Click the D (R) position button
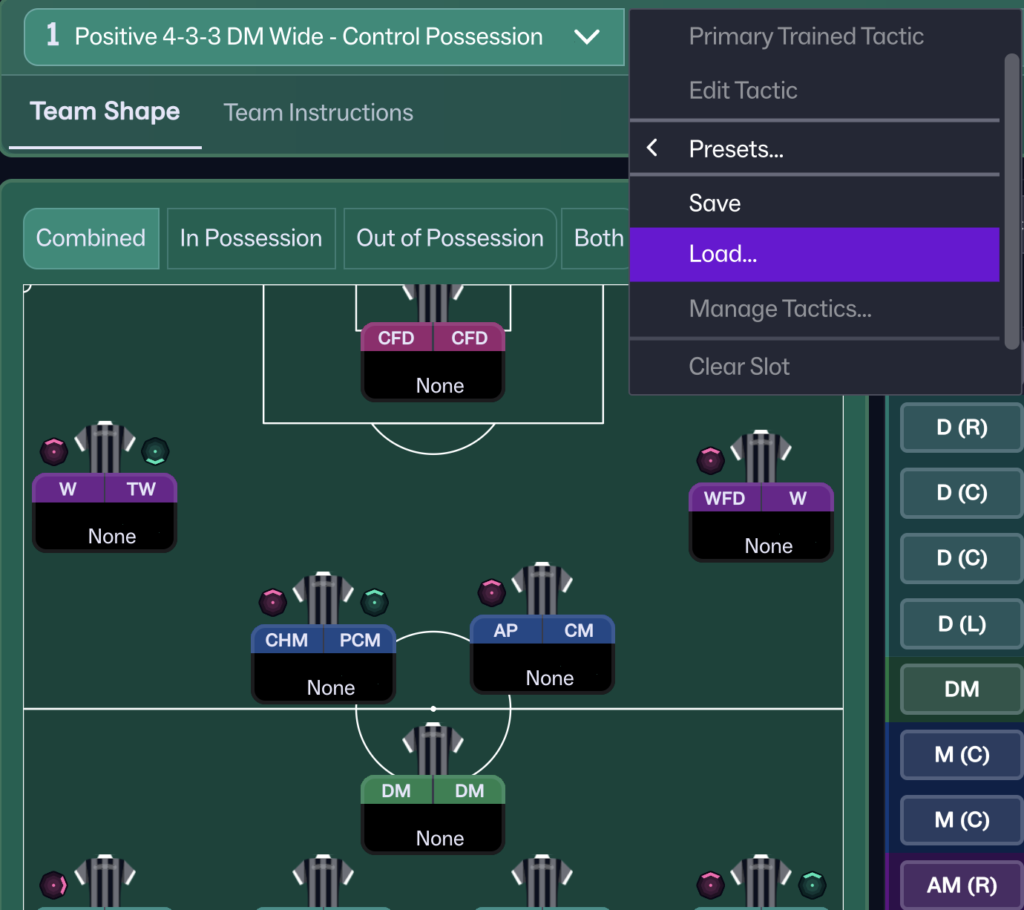Screen dimensions: 1024x910 tap(961, 428)
